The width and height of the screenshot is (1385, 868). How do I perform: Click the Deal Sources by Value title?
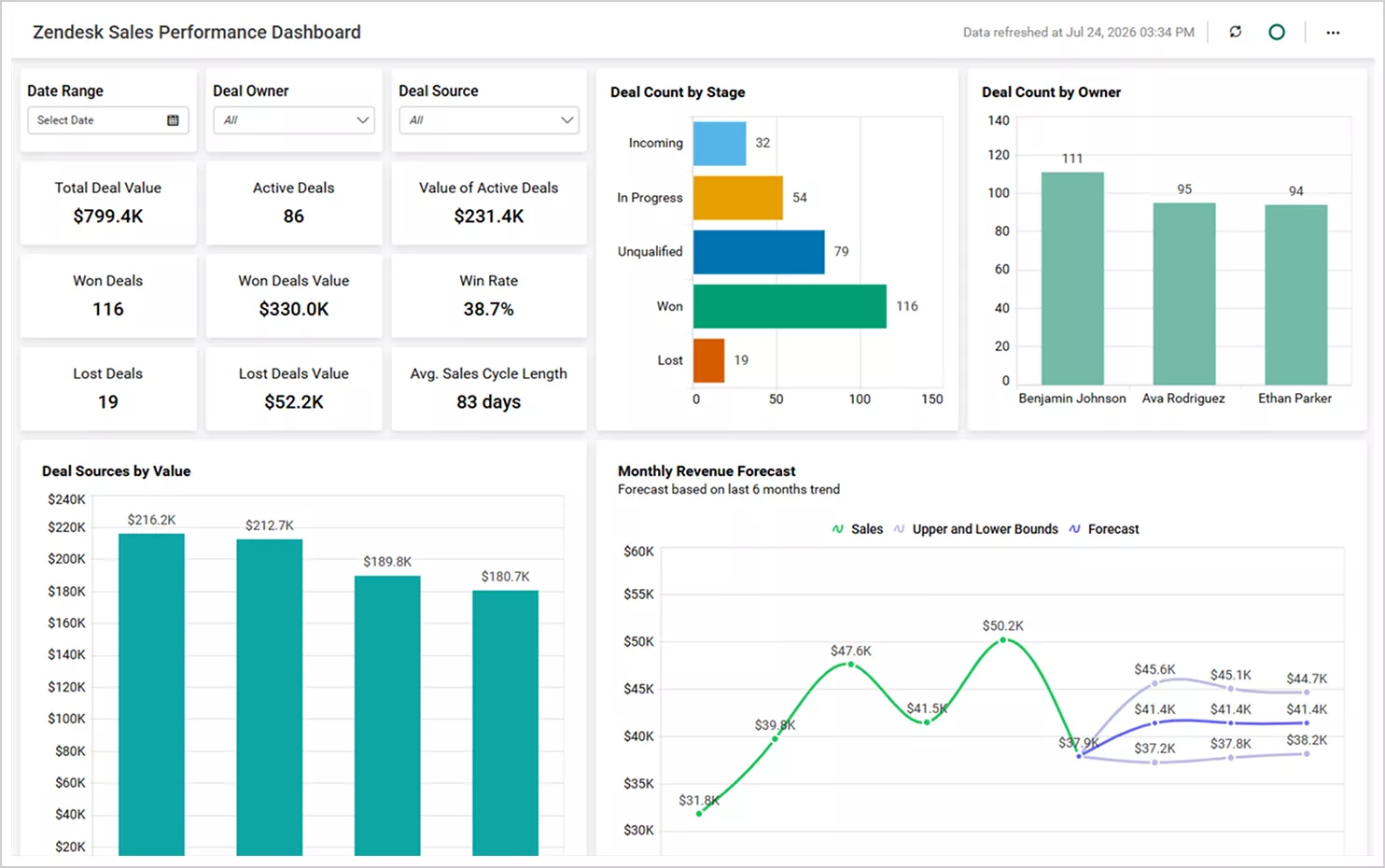(x=117, y=471)
